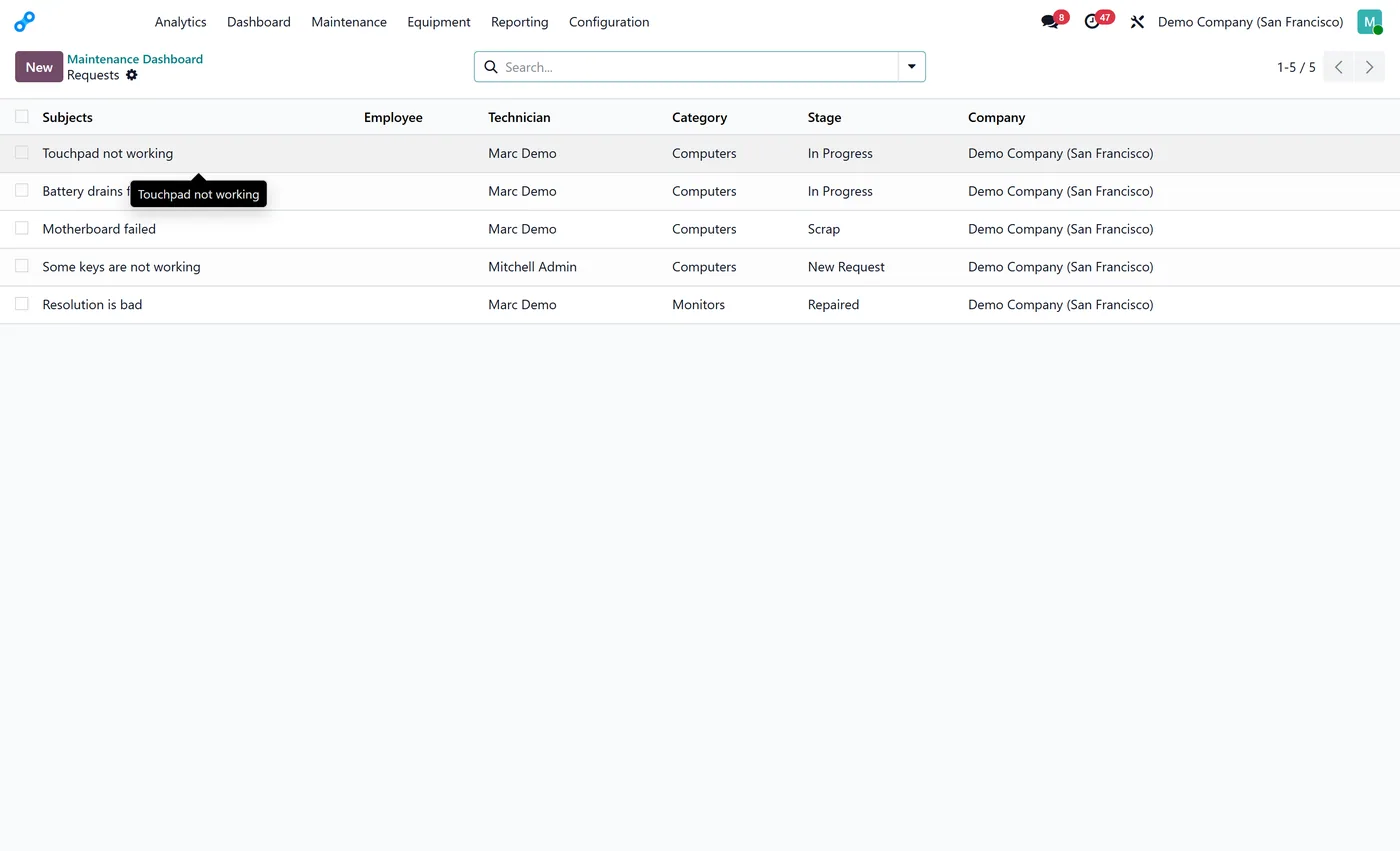This screenshot has height=851, width=1400.
Task: Open the Reporting menu
Action: (520, 22)
